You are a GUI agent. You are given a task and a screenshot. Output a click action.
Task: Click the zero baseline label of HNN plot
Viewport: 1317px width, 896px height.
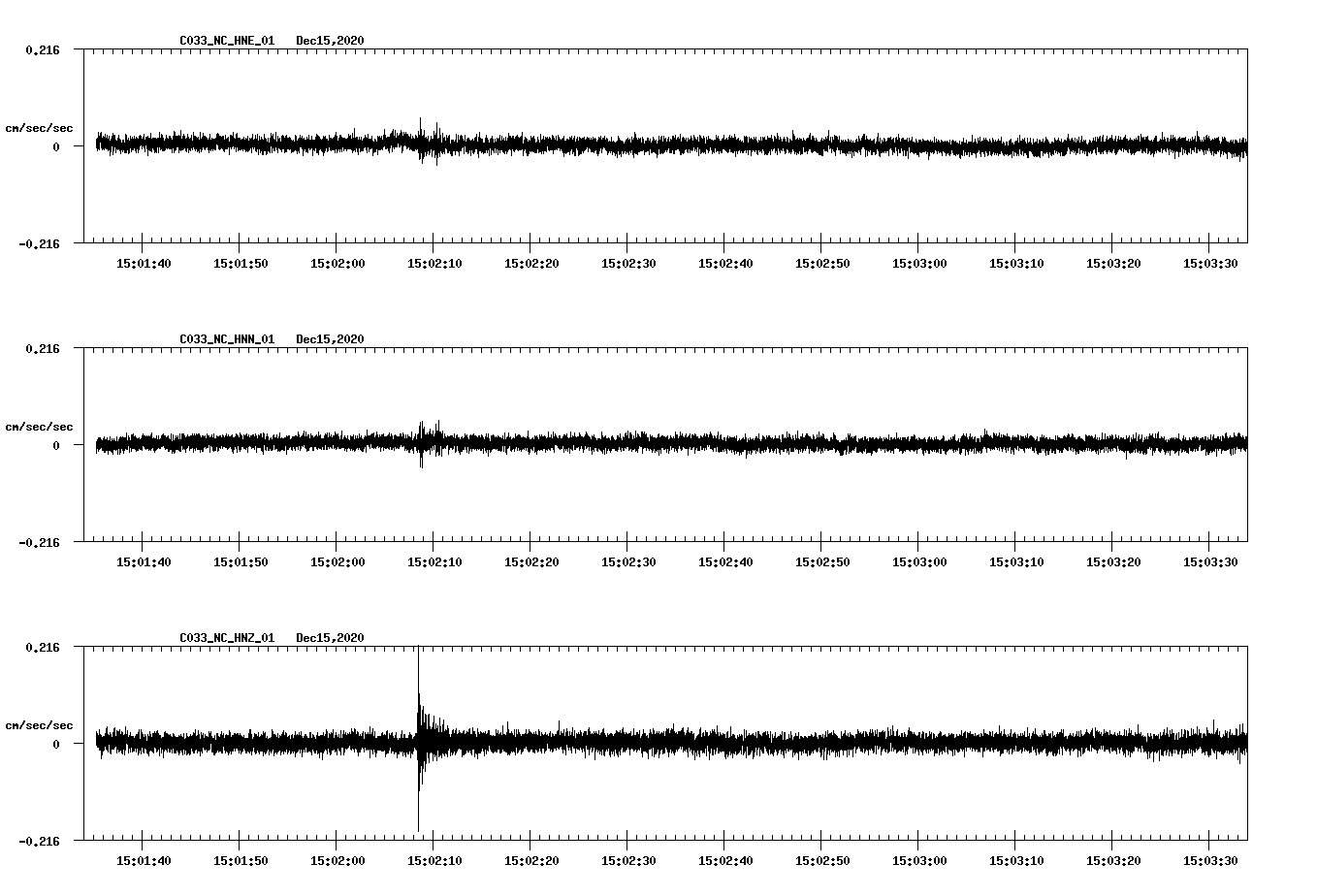56,445
